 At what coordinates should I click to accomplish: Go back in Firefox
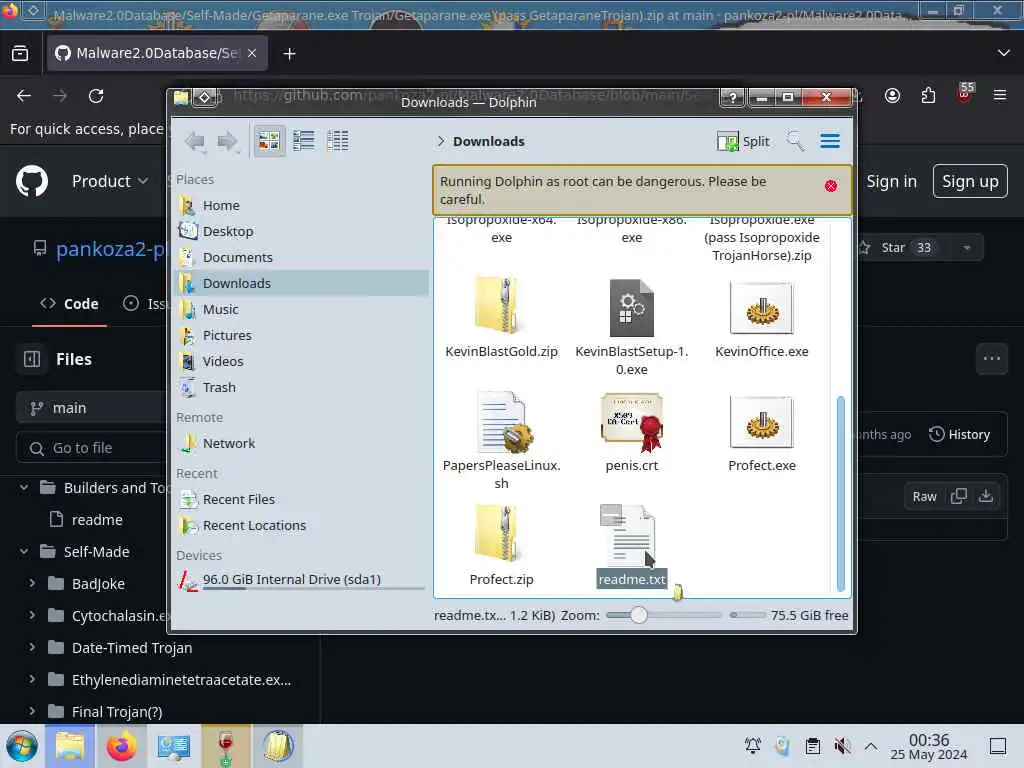tap(24, 96)
